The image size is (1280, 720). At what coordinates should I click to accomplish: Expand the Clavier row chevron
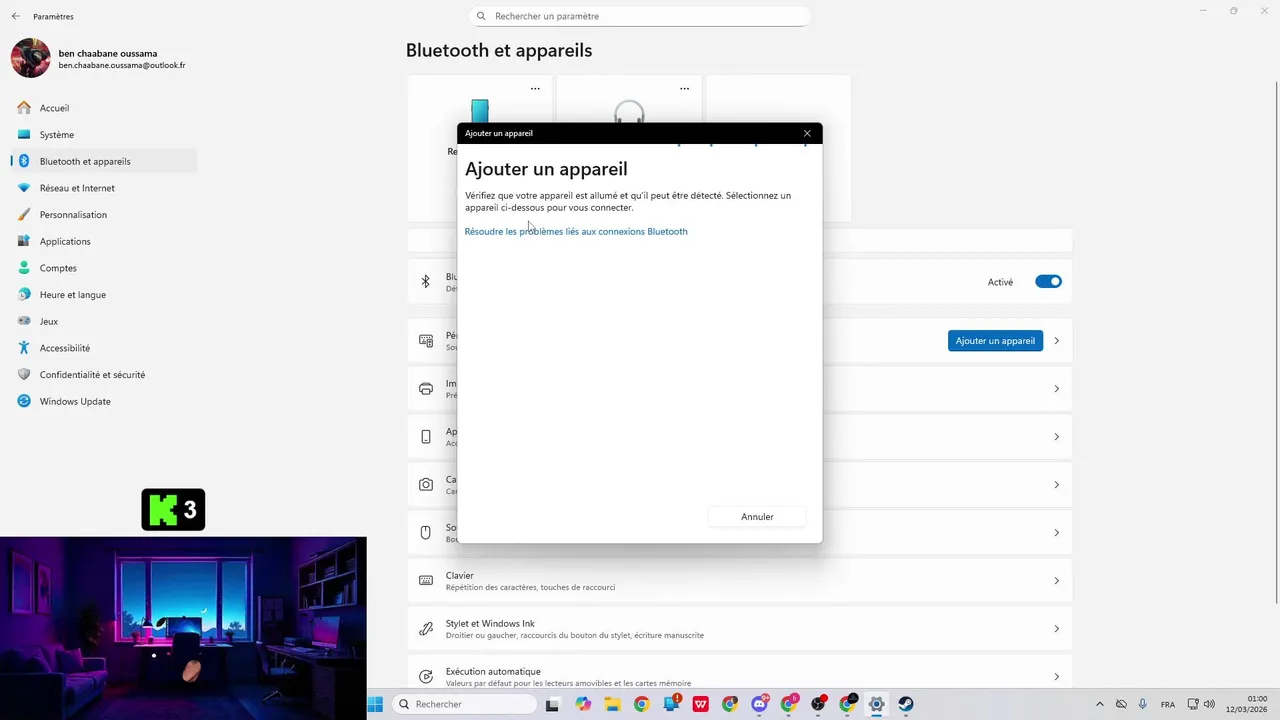[1056, 581]
